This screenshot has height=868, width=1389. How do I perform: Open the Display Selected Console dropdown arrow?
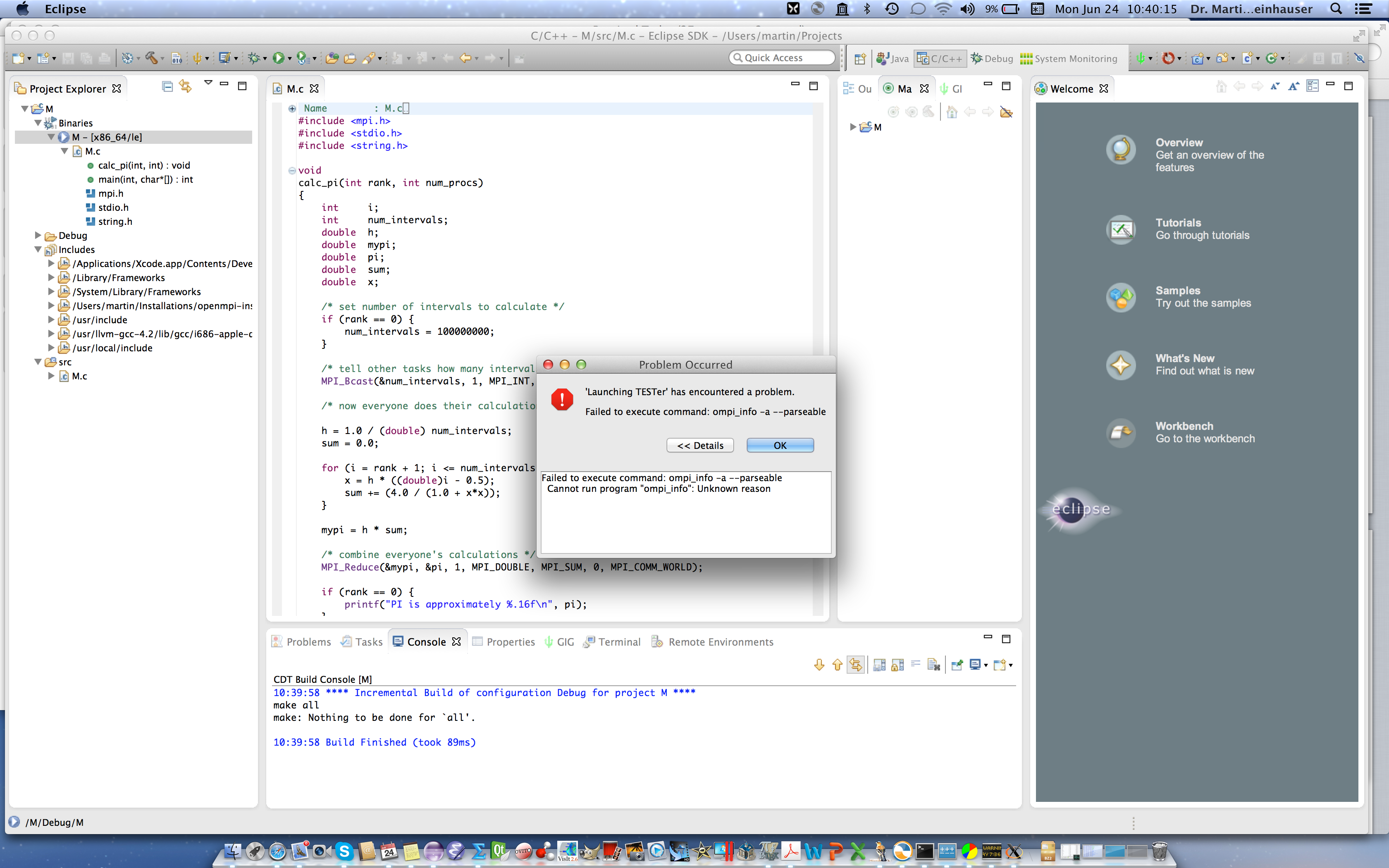[986, 665]
